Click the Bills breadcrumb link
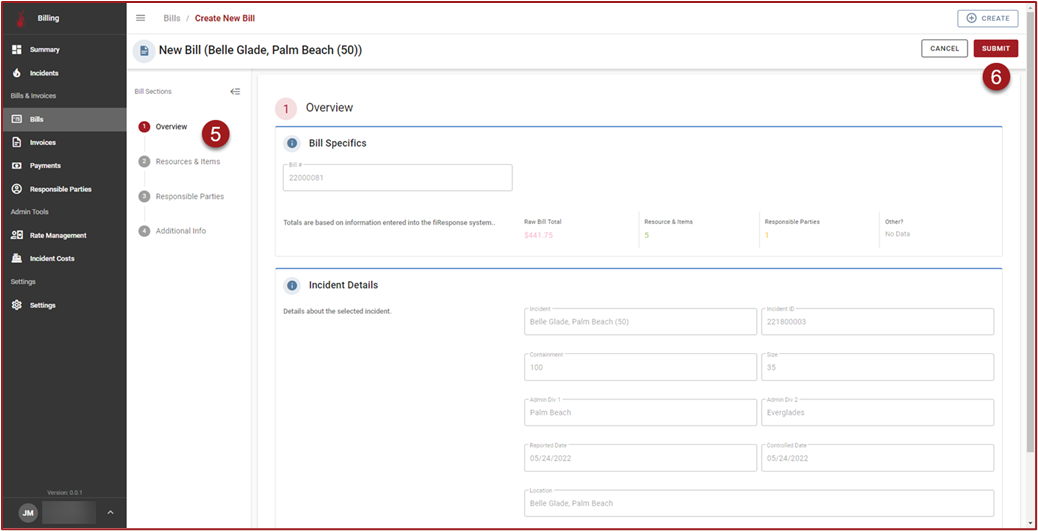The image size is (1038, 531). click(x=172, y=18)
